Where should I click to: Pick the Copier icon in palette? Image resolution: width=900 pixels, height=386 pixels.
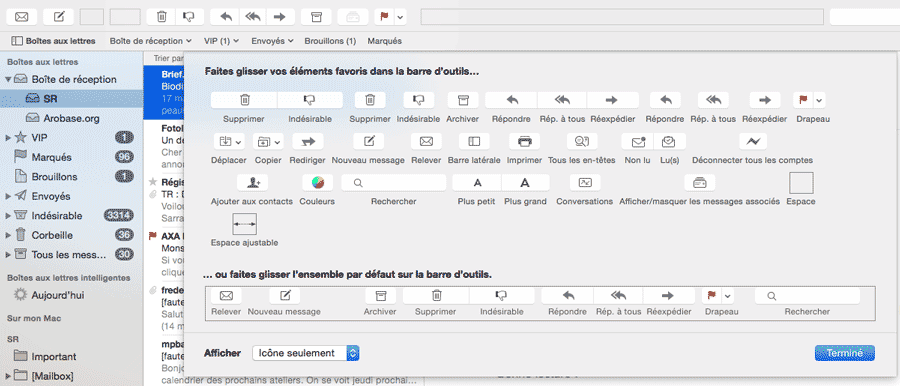(x=268, y=141)
